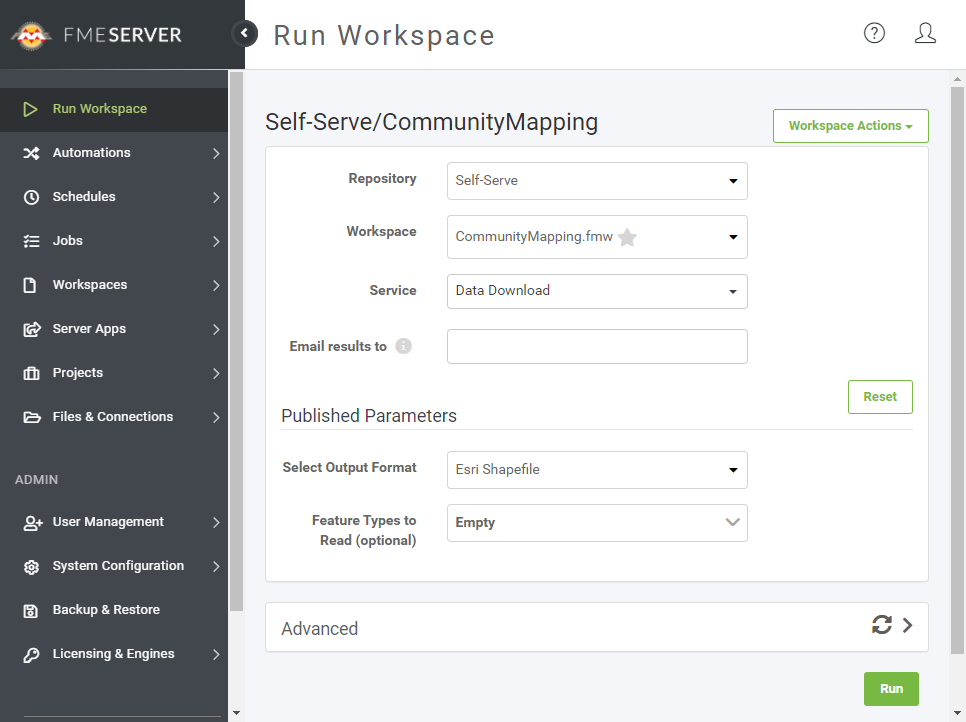Click the green Run button
Screen dimensions: 966x722
pos(890,689)
